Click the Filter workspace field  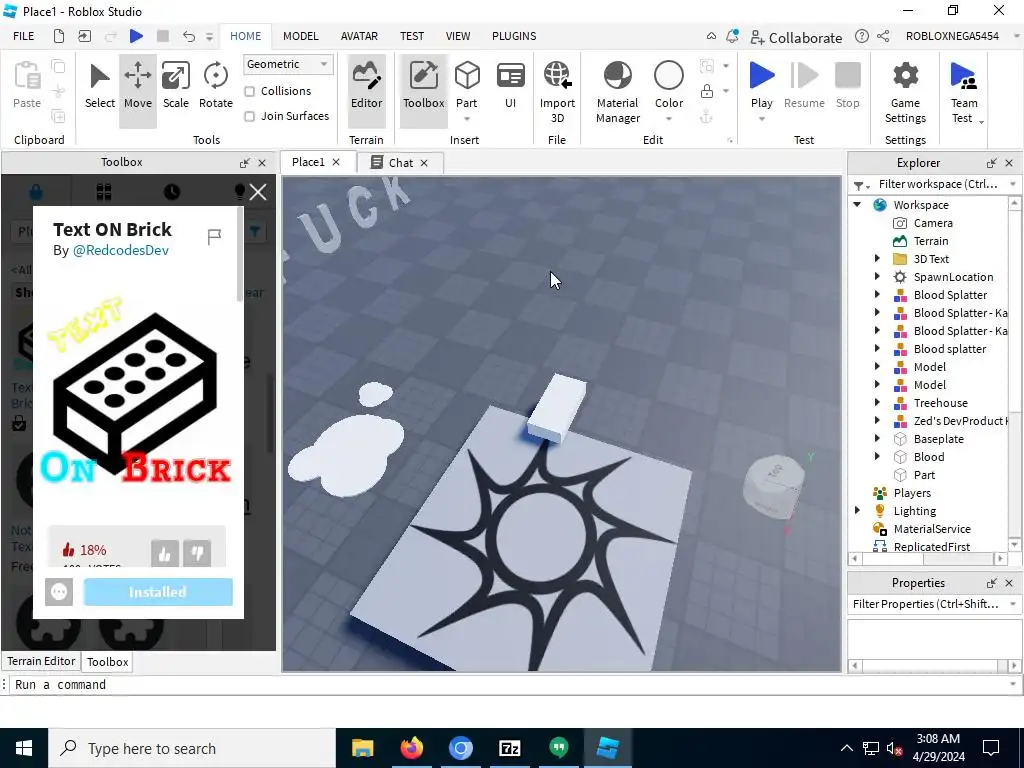[x=938, y=184]
